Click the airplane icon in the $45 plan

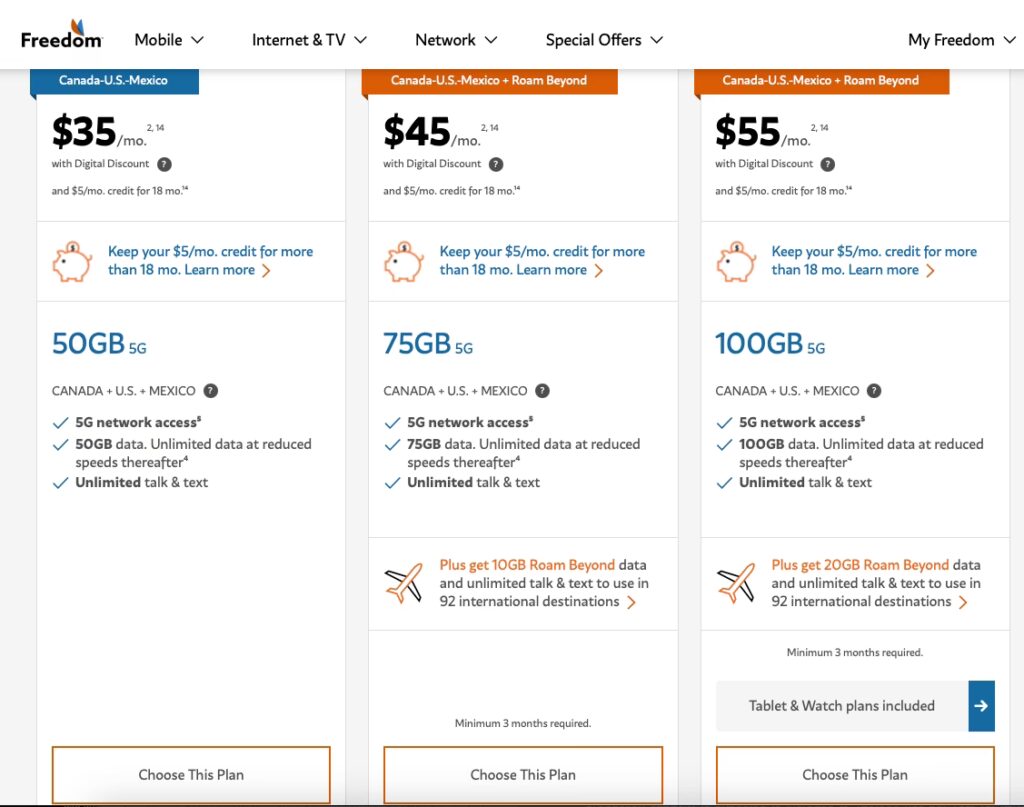(x=403, y=583)
